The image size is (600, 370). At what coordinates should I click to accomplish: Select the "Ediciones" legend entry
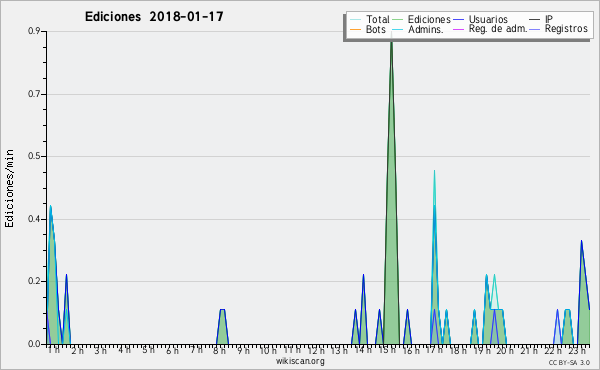click(422, 19)
